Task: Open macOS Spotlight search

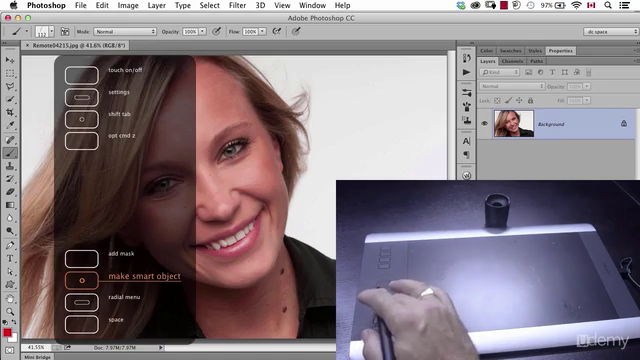Action: (608, 5)
